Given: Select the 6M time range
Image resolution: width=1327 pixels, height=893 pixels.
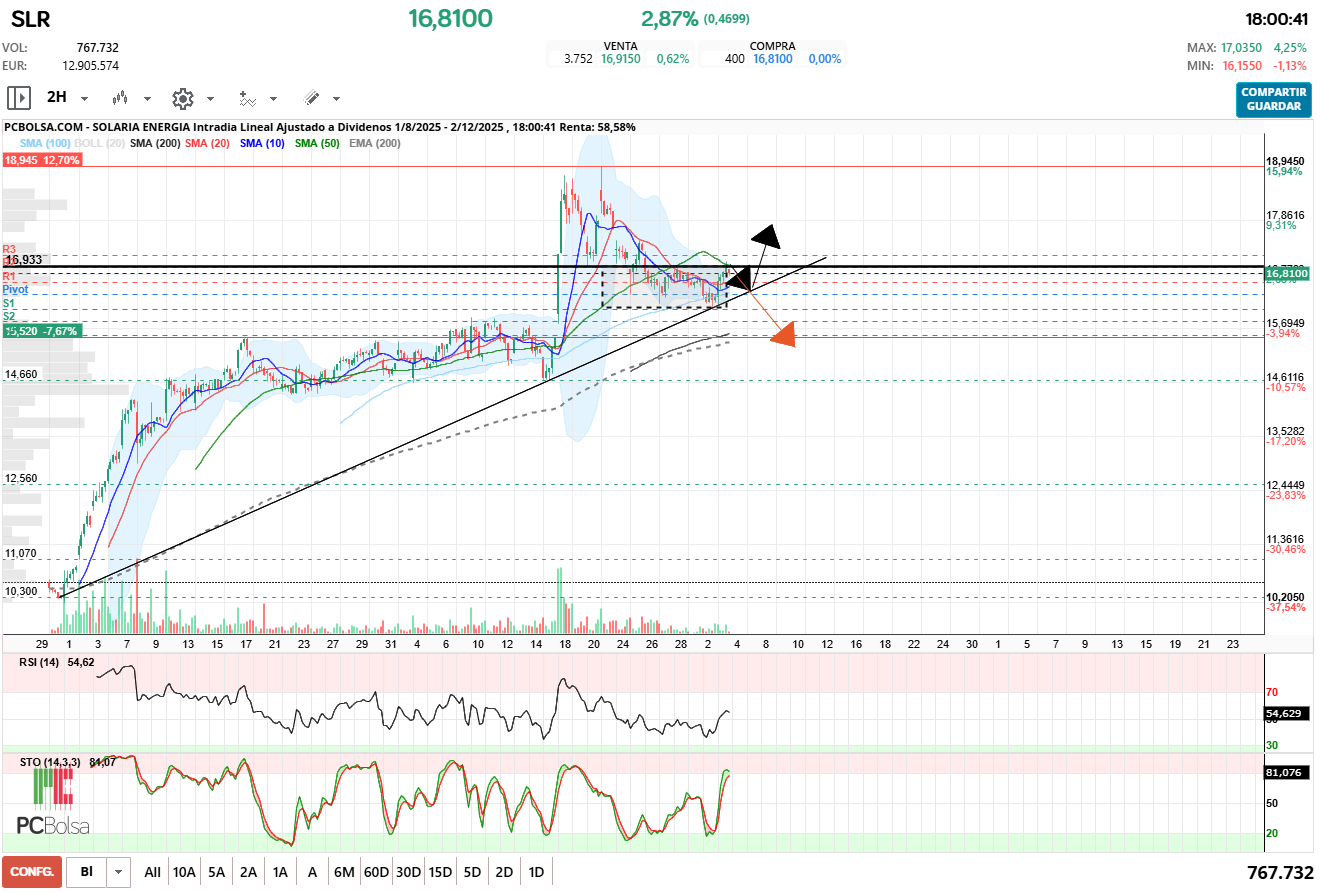Looking at the screenshot, I should pyautogui.click(x=344, y=872).
